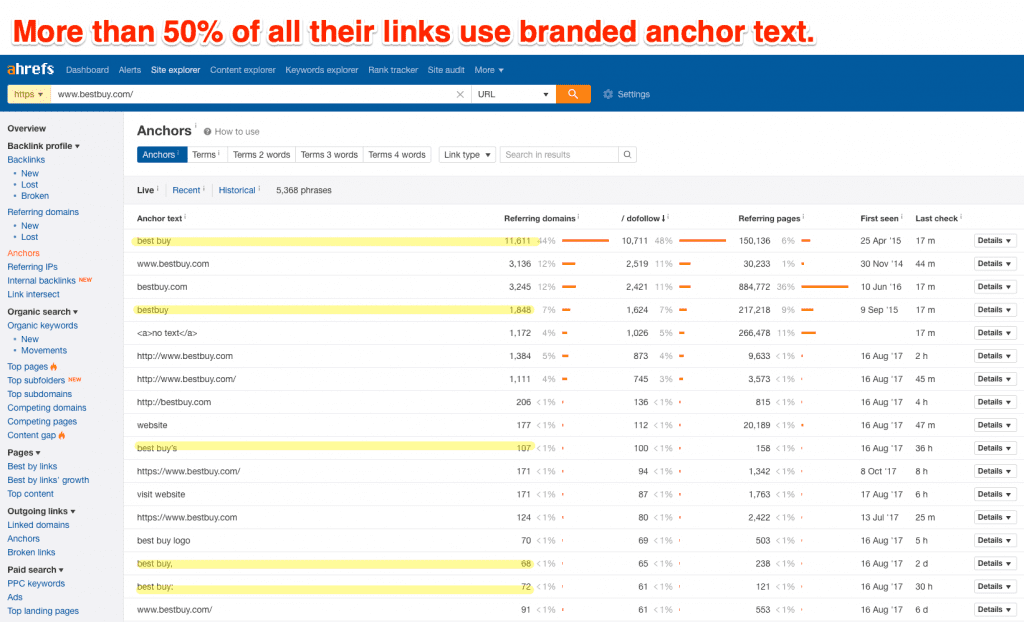
Task: Open Competing domains link
Action: [x=47, y=408]
